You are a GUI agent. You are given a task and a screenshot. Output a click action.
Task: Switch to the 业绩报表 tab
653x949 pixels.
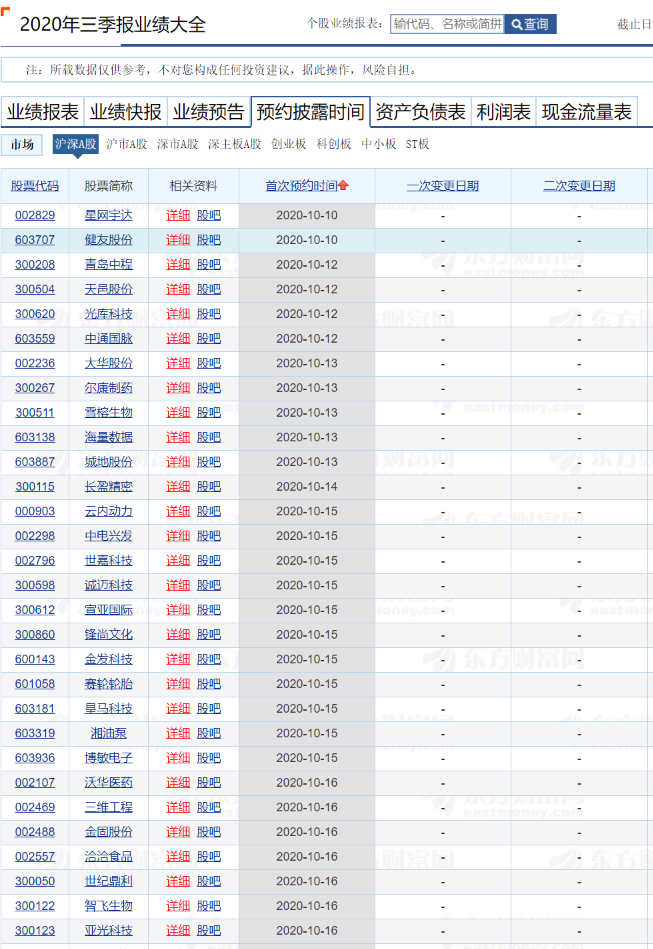[x=42, y=112]
